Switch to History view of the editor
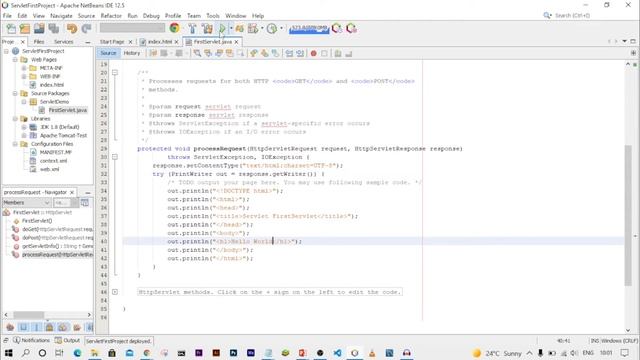This screenshot has height=360, width=640. click(x=131, y=53)
